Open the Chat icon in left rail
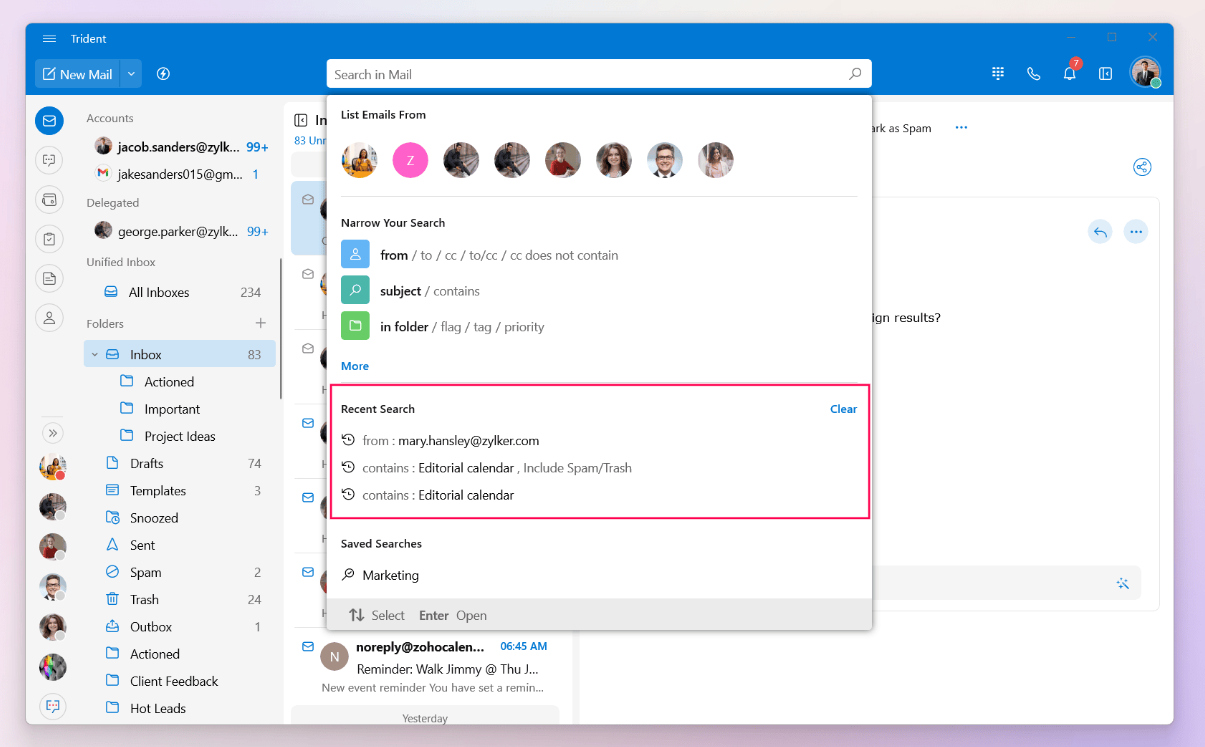 pos(49,160)
